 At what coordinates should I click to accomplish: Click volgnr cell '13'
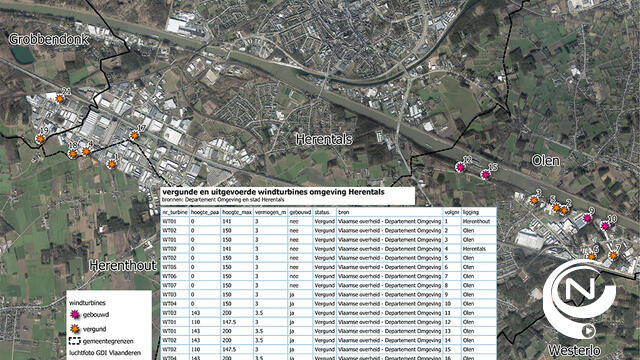pyautogui.click(x=447, y=331)
